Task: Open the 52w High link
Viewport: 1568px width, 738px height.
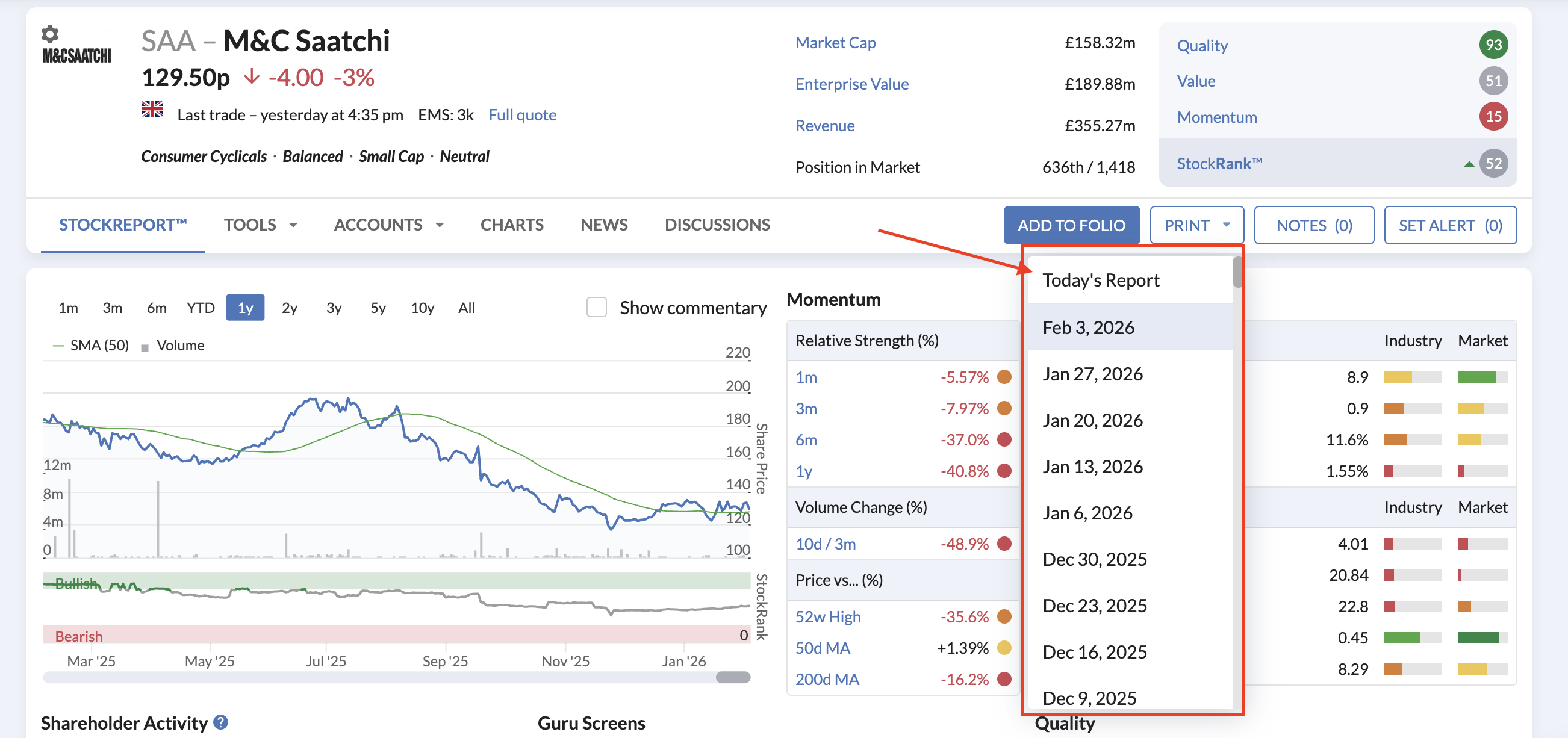Action: click(828, 616)
